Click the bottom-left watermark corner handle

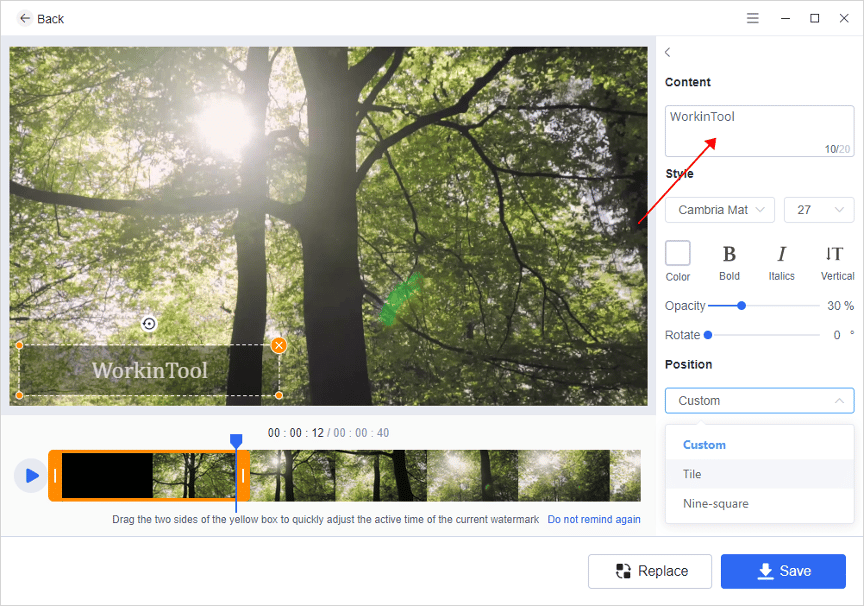19,395
